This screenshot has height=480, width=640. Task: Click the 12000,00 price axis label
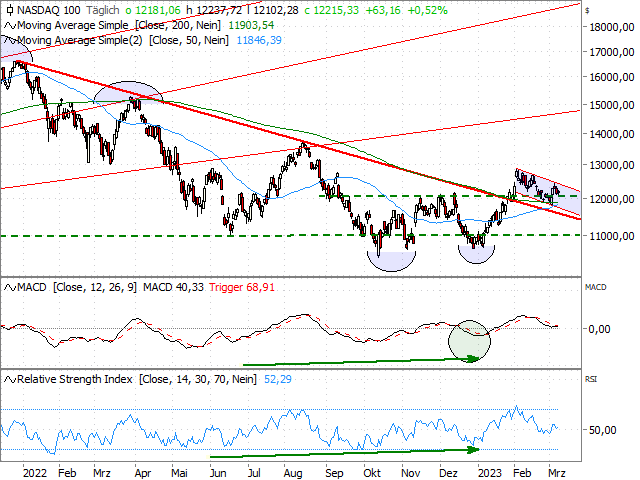coord(612,199)
